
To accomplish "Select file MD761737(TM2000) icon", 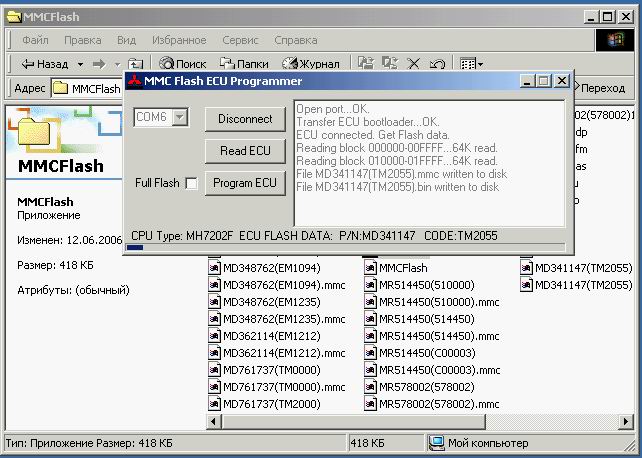I will click(x=214, y=404).
